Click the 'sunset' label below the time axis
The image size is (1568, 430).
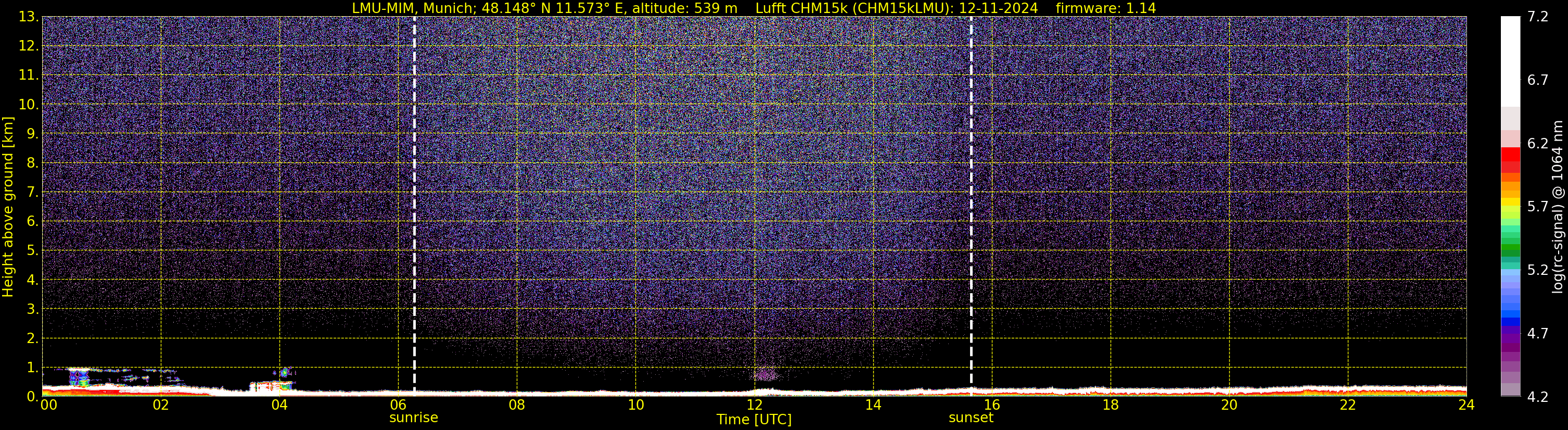tap(971, 418)
